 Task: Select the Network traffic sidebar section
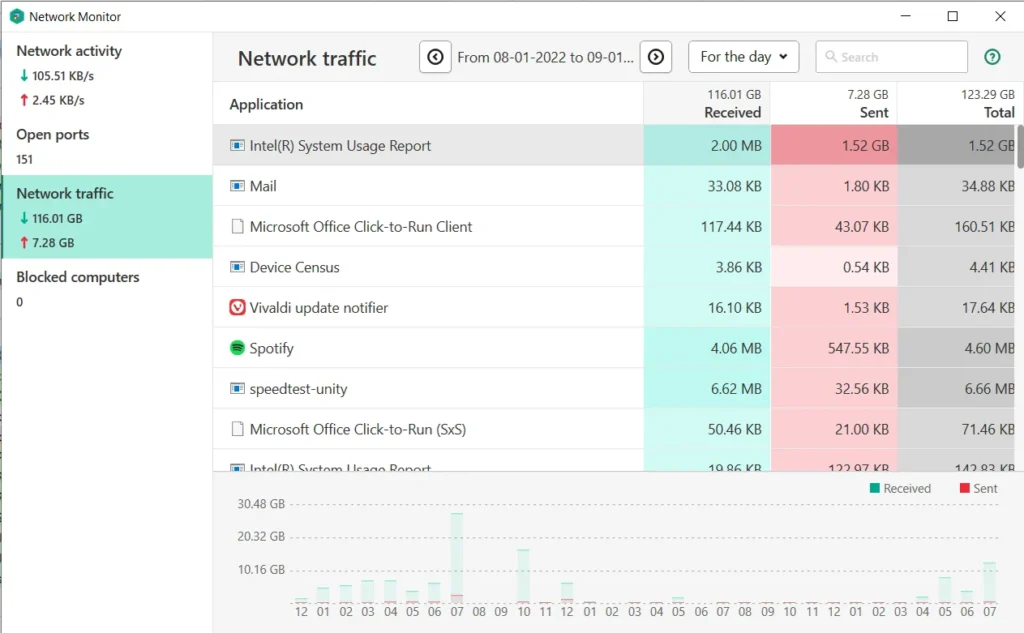[x=107, y=216]
